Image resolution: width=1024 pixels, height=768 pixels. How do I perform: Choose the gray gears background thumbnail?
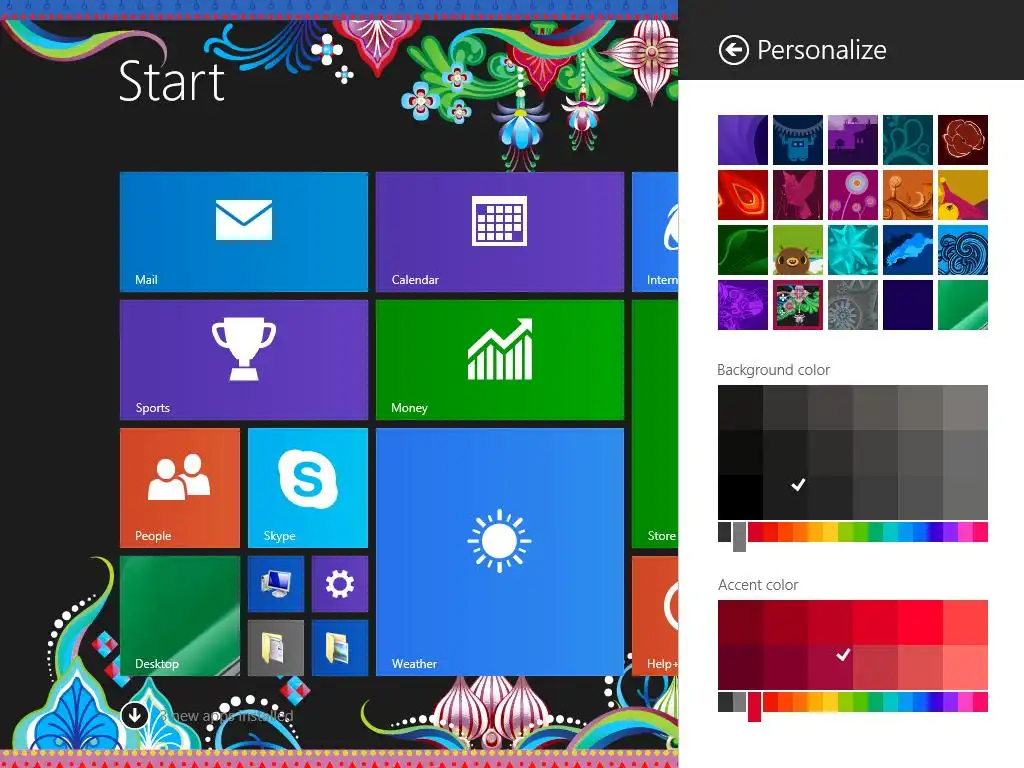pyautogui.click(x=852, y=305)
